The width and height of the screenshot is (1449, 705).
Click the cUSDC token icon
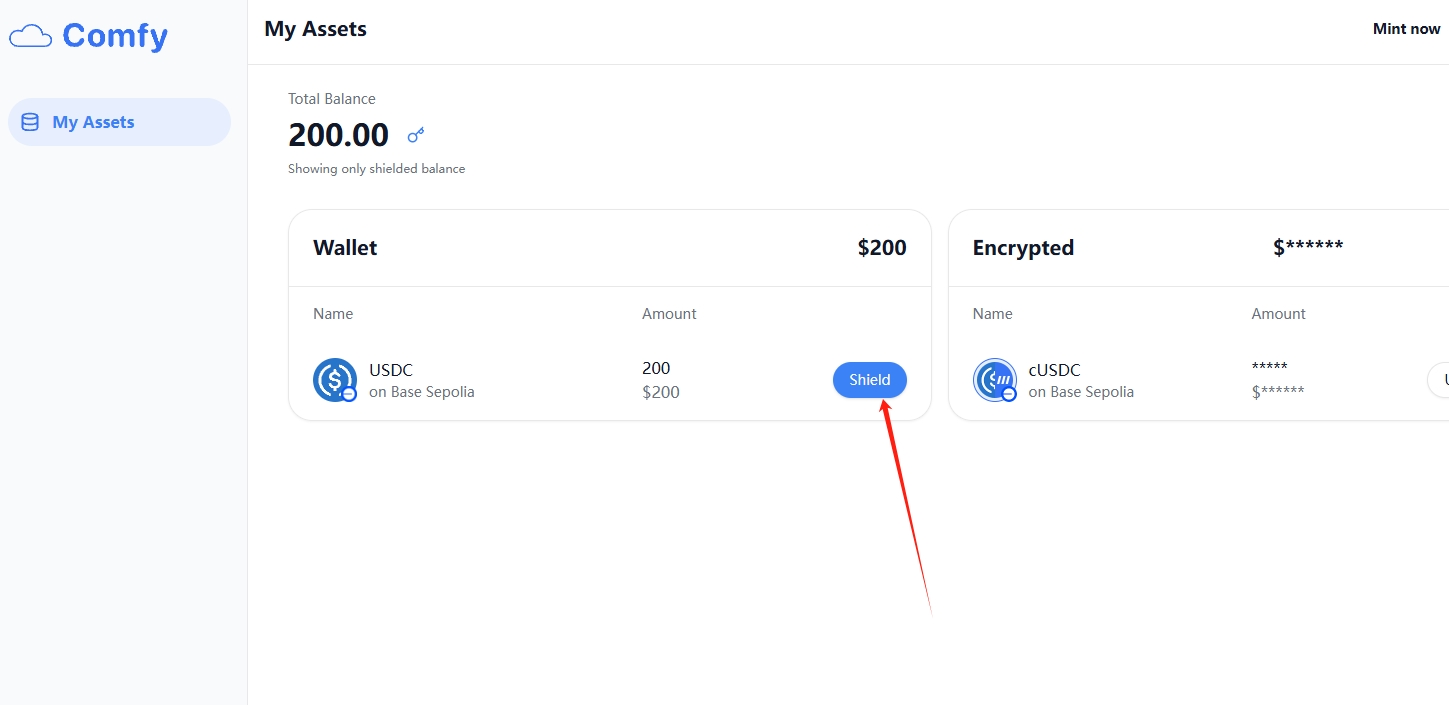click(x=994, y=380)
